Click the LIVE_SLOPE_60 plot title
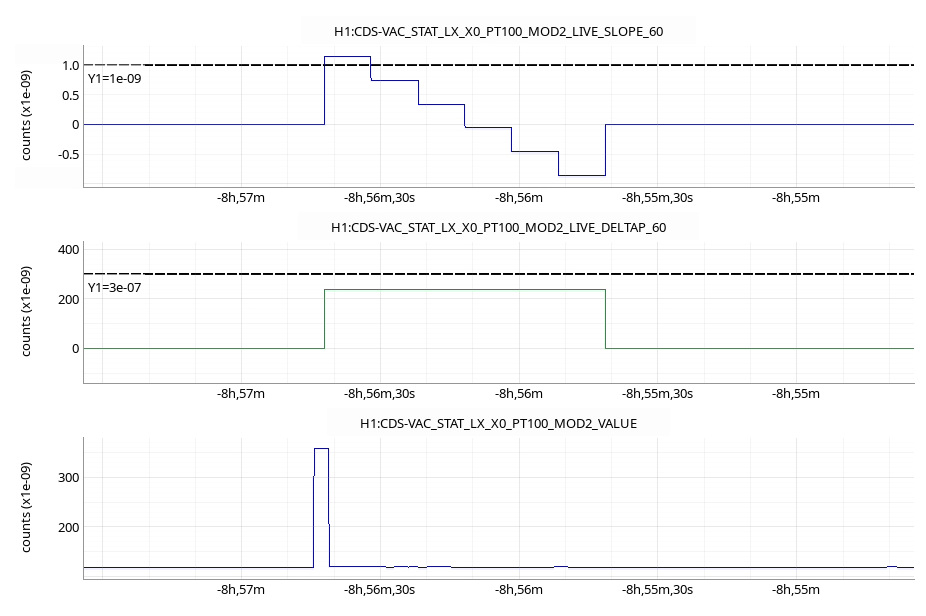This screenshot has width=926, height=616. click(x=498, y=31)
